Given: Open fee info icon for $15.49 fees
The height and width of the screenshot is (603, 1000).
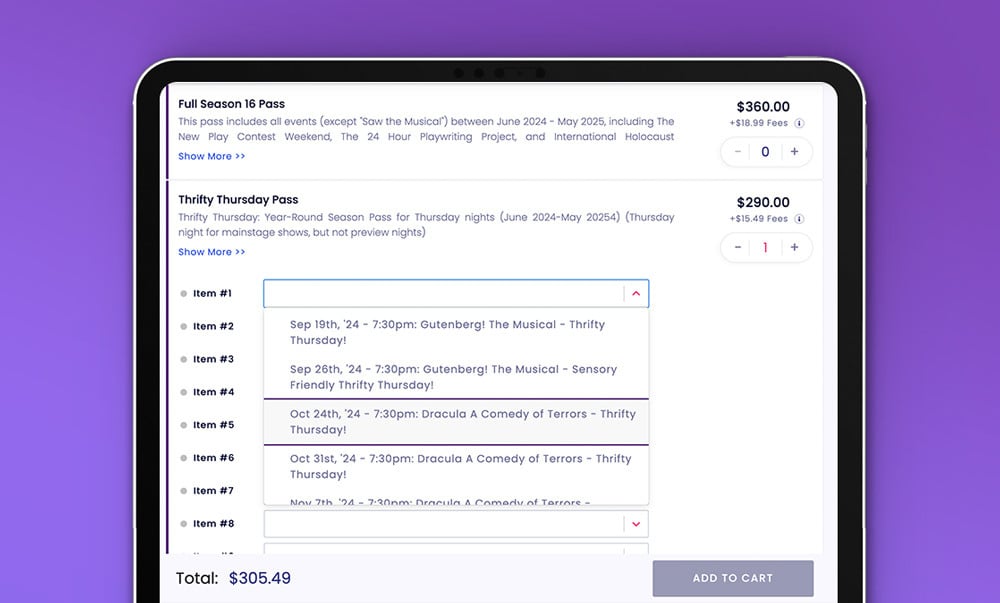Looking at the screenshot, I should coord(799,219).
